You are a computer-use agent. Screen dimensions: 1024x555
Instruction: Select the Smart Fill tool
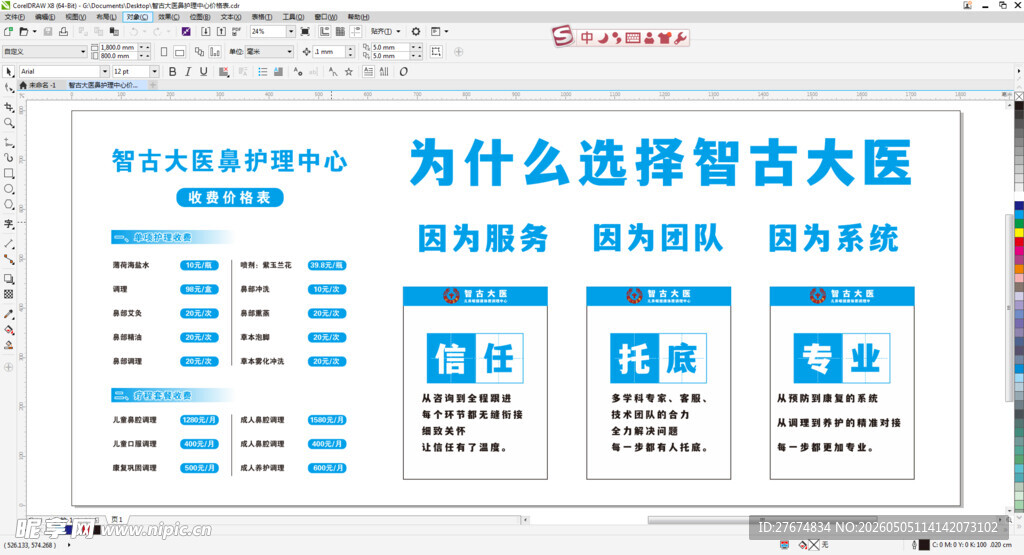tap(8, 345)
